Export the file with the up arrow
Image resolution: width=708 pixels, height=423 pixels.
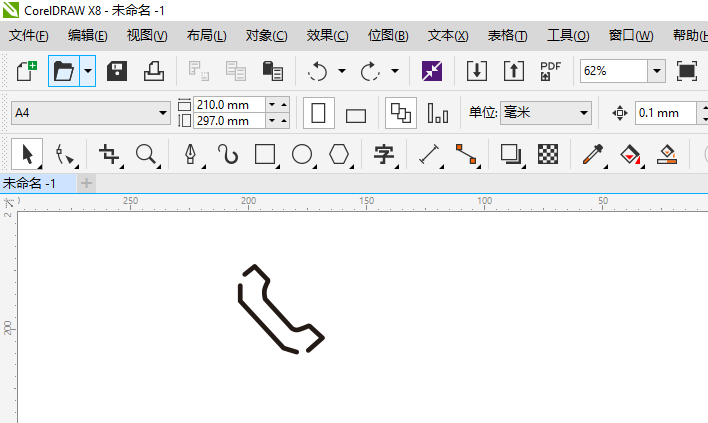point(514,71)
